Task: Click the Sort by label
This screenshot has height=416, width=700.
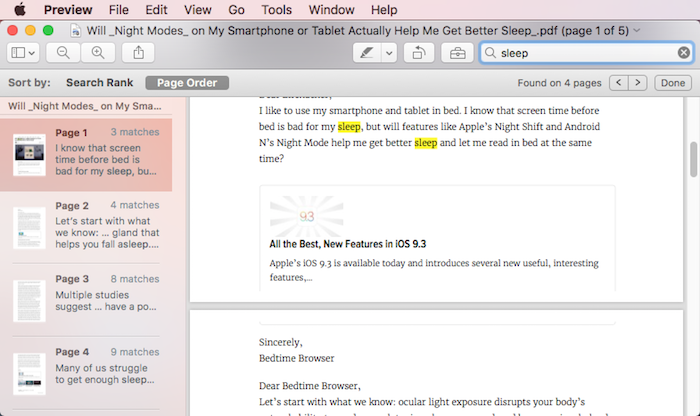Action: pyautogui.click(x=29, y=83)
